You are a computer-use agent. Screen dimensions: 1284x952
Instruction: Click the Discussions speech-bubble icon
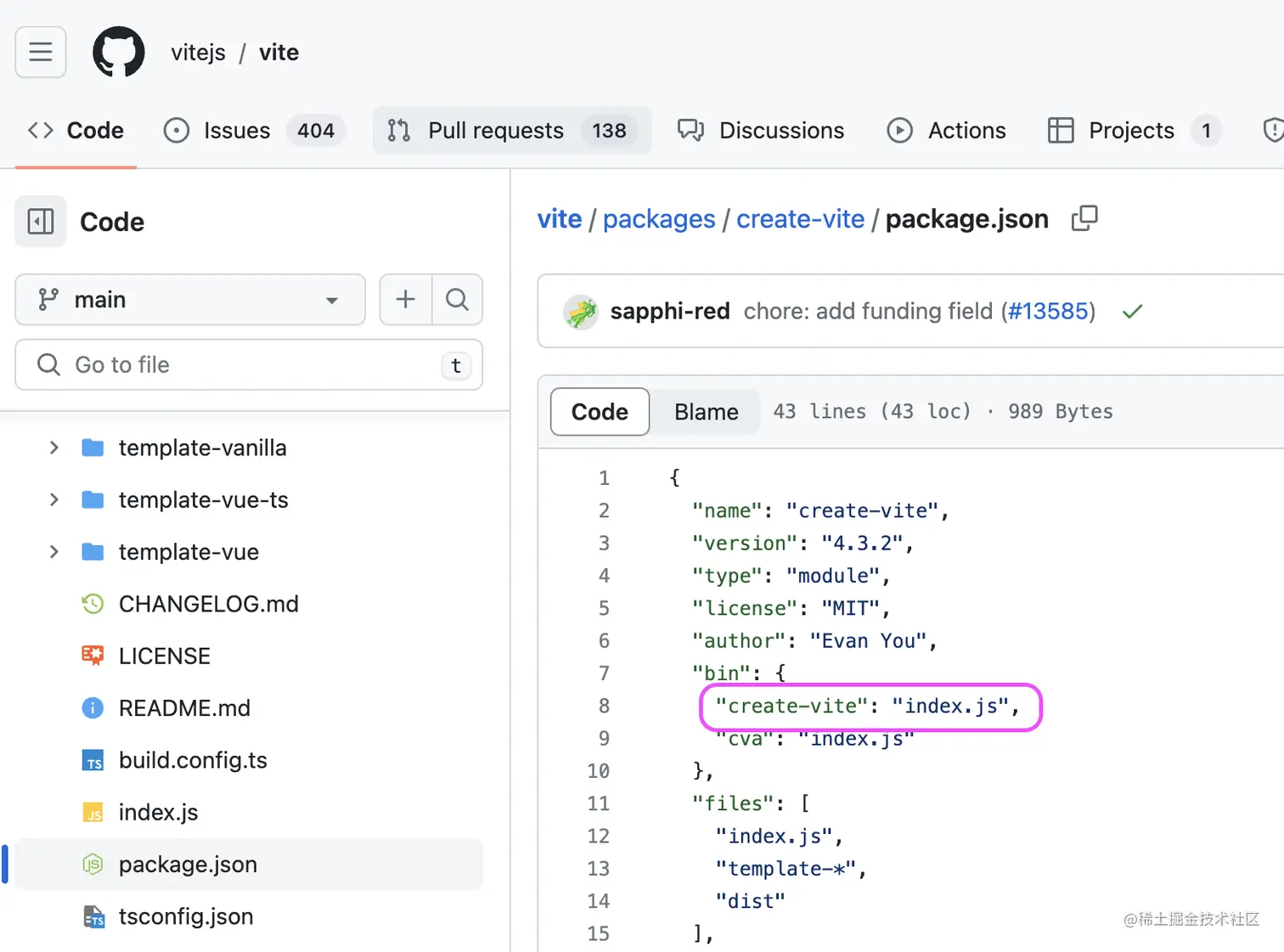[690, 130]
